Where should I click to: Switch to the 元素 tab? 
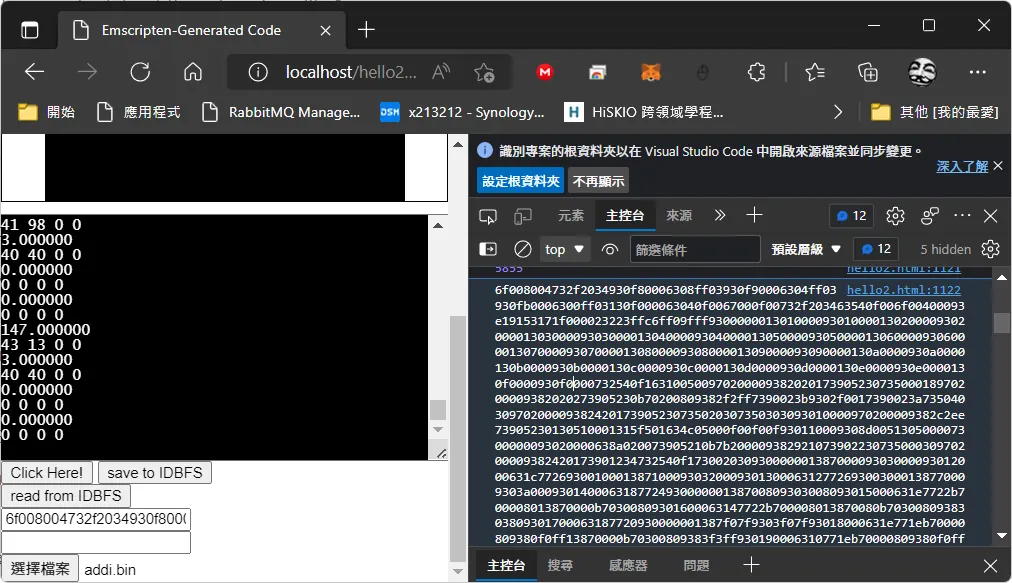[x=571, y=216]
